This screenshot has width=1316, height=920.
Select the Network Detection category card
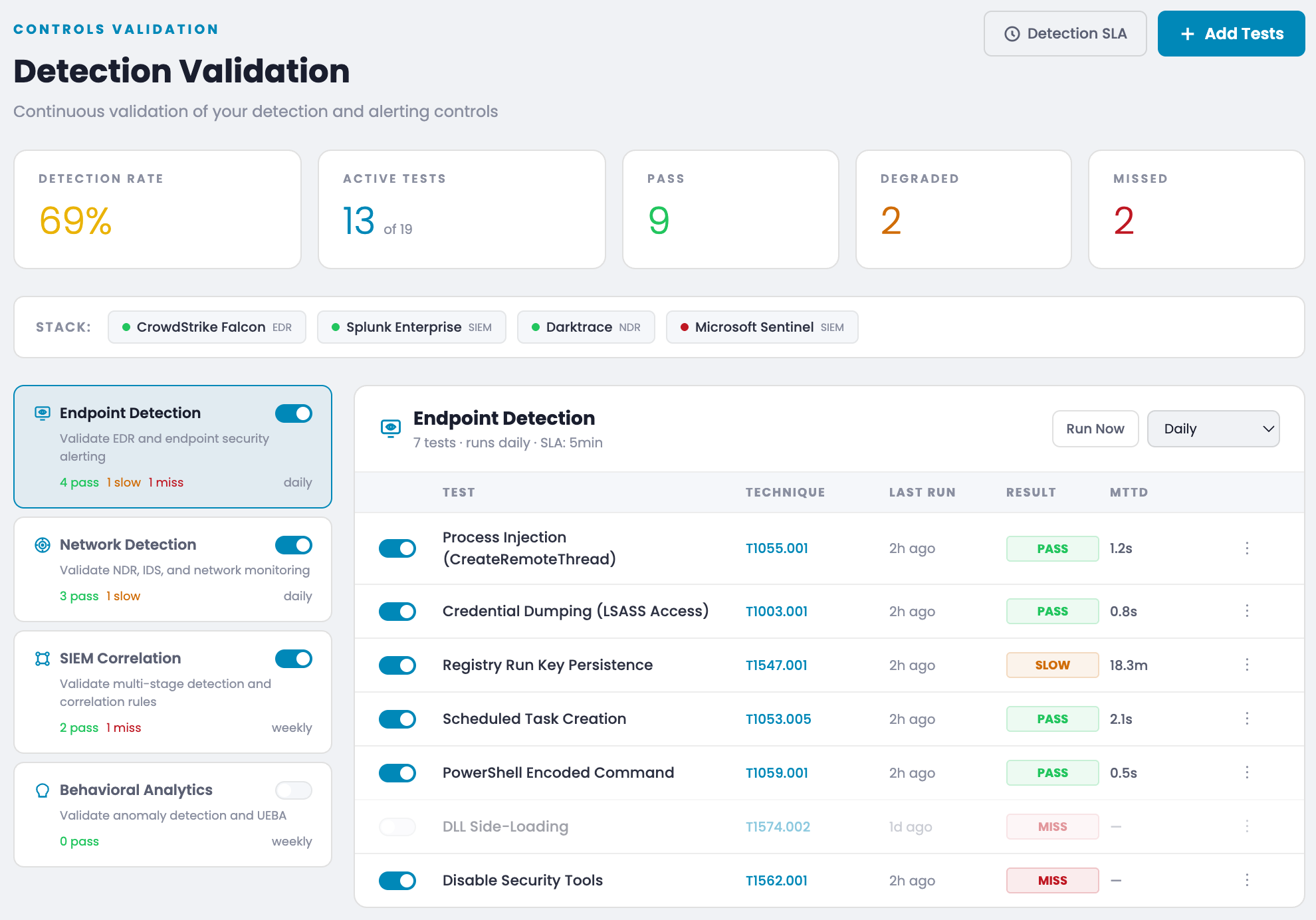tap(173, 570)
